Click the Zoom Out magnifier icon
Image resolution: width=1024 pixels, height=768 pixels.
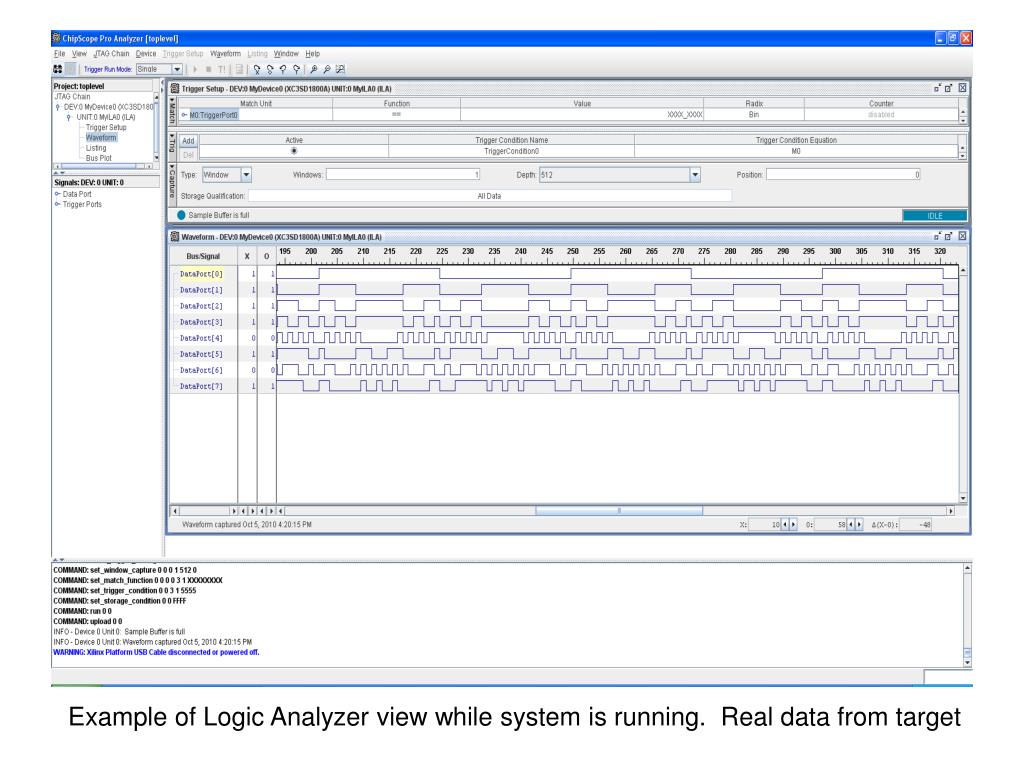click(327, 69)
